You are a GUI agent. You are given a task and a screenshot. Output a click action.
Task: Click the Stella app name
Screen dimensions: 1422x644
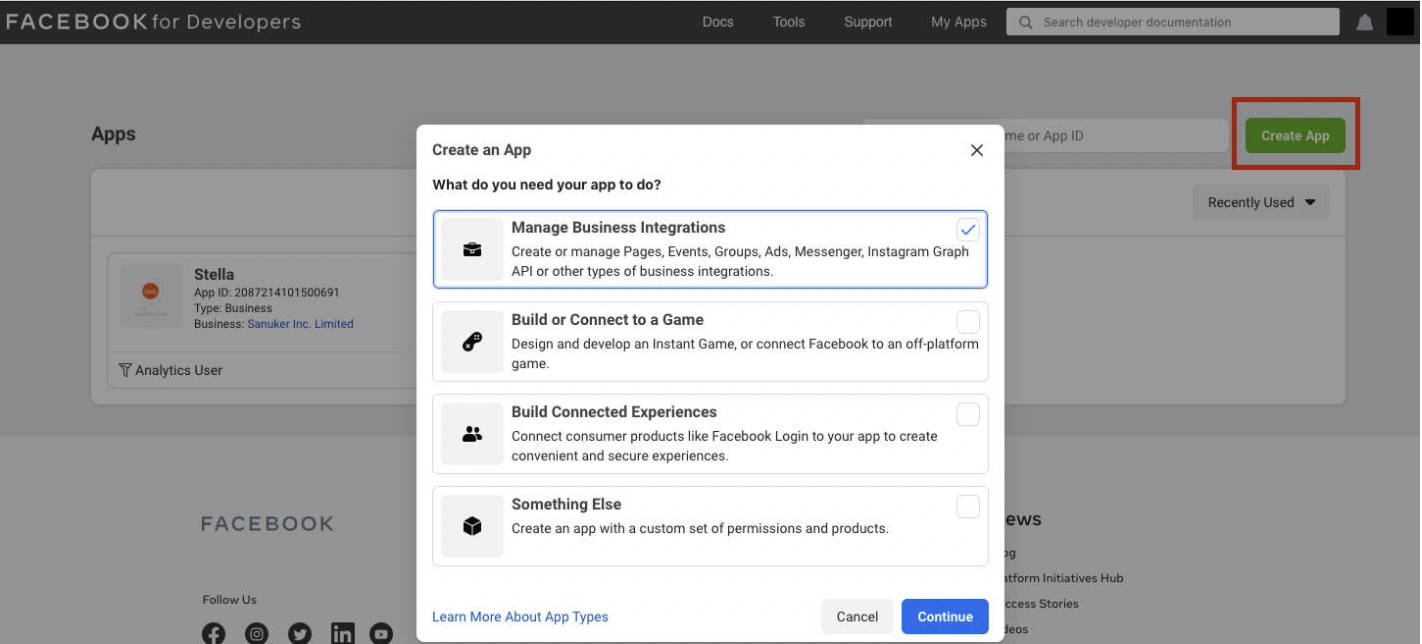click(214, 274)
